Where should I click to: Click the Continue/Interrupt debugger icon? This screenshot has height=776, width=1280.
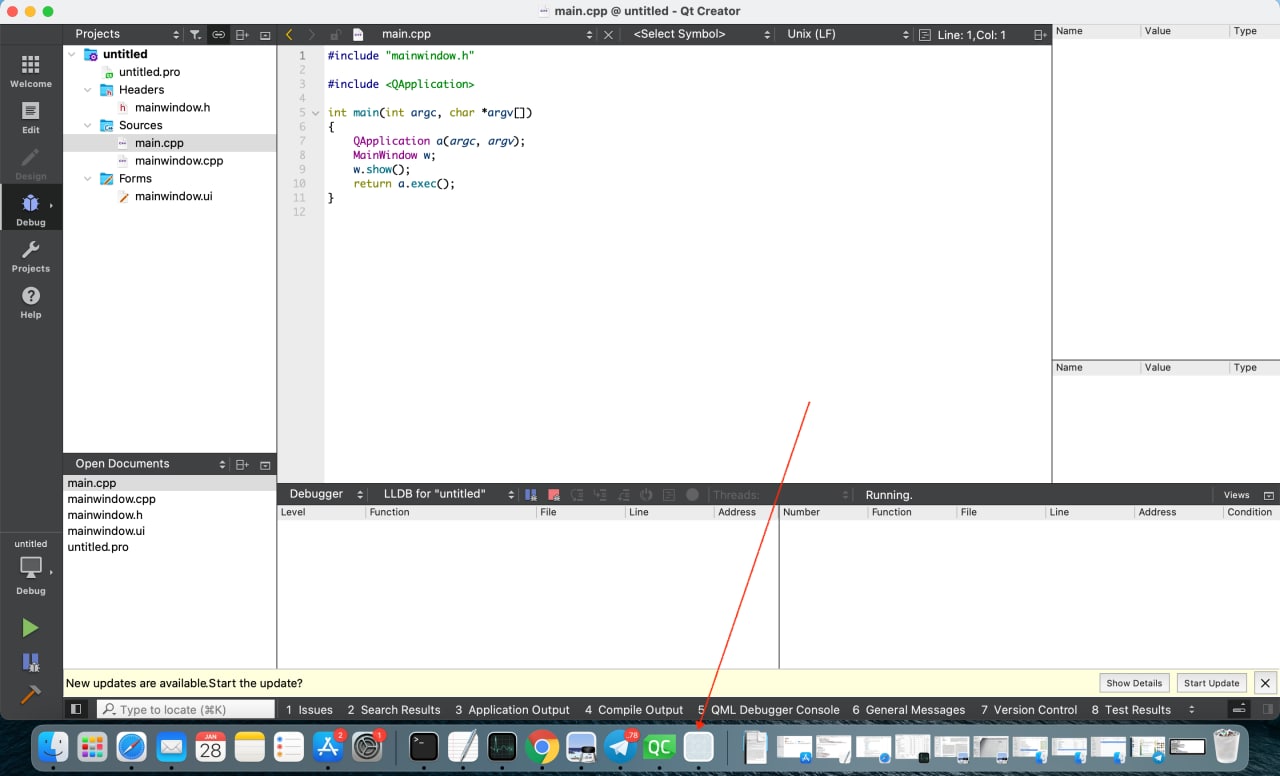coord(531,494)
